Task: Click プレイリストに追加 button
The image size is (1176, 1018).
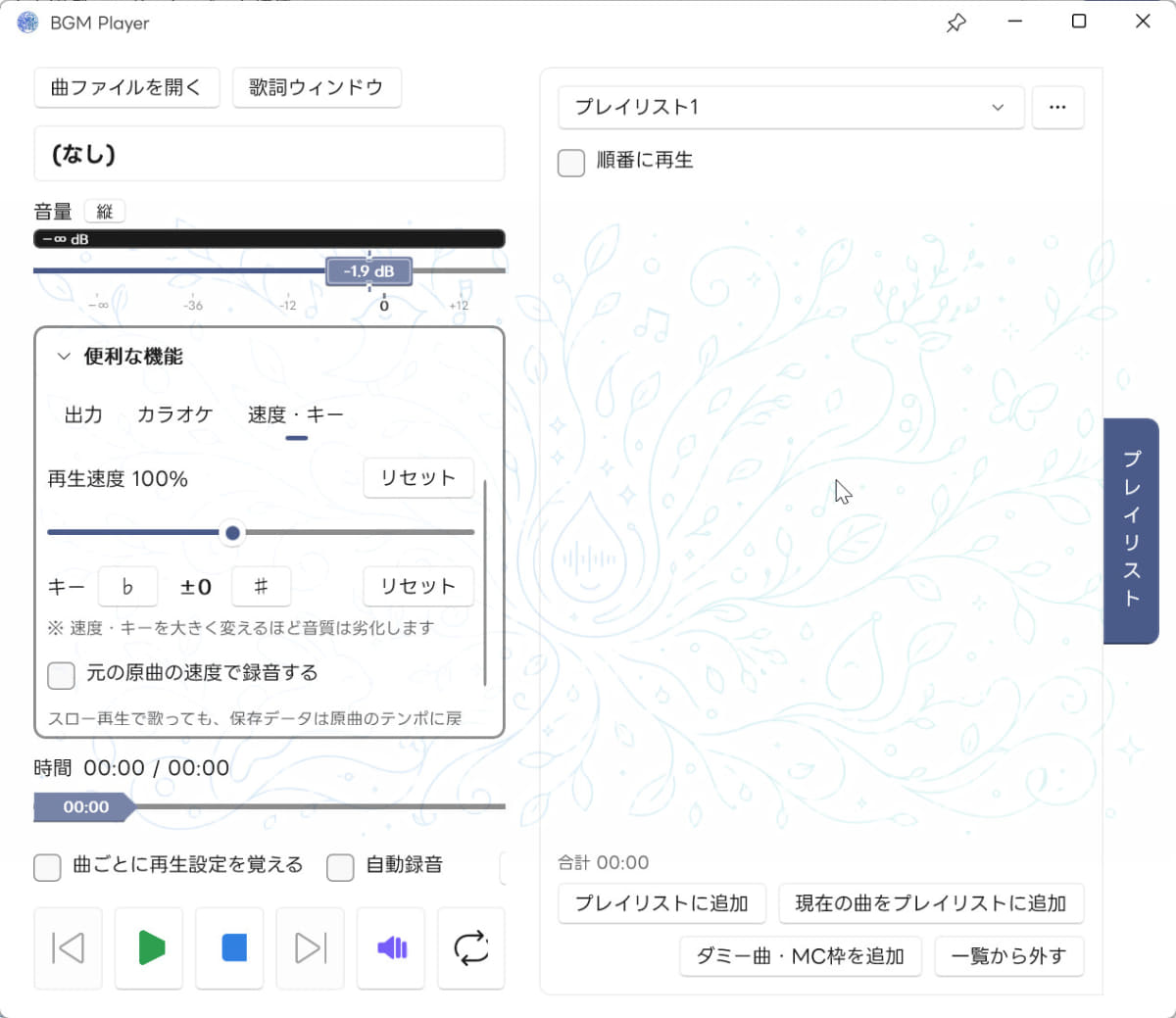Action: (x=661, y=903)
